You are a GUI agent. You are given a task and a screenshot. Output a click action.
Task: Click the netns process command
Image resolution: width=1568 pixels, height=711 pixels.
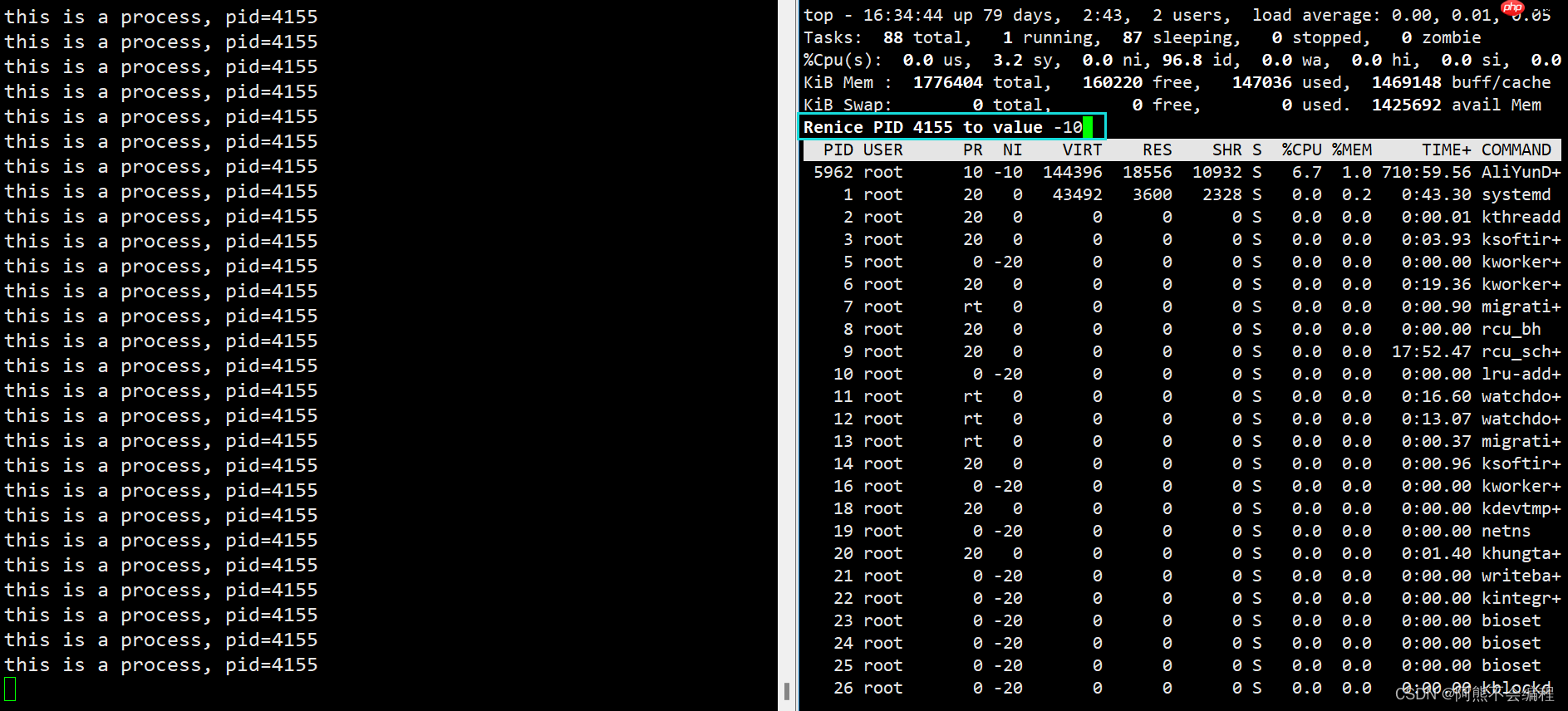1506,531
